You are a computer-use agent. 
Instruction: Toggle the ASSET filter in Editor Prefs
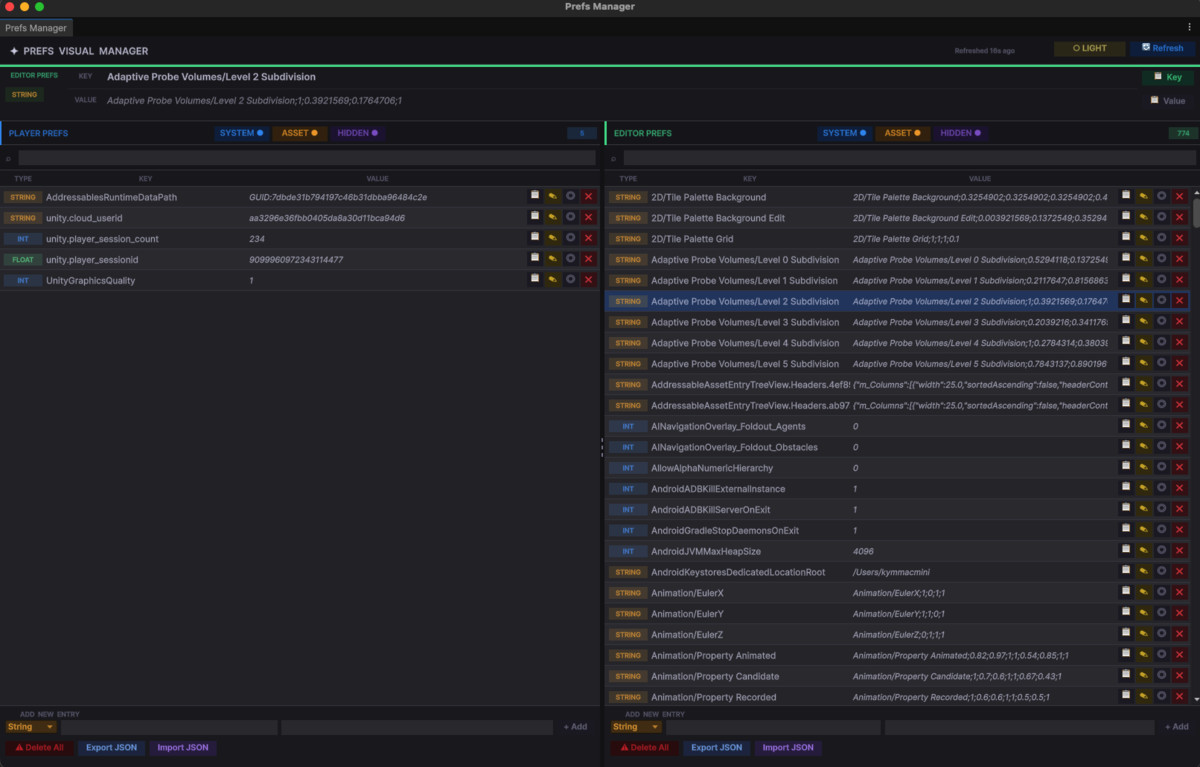tap(902, 133)
